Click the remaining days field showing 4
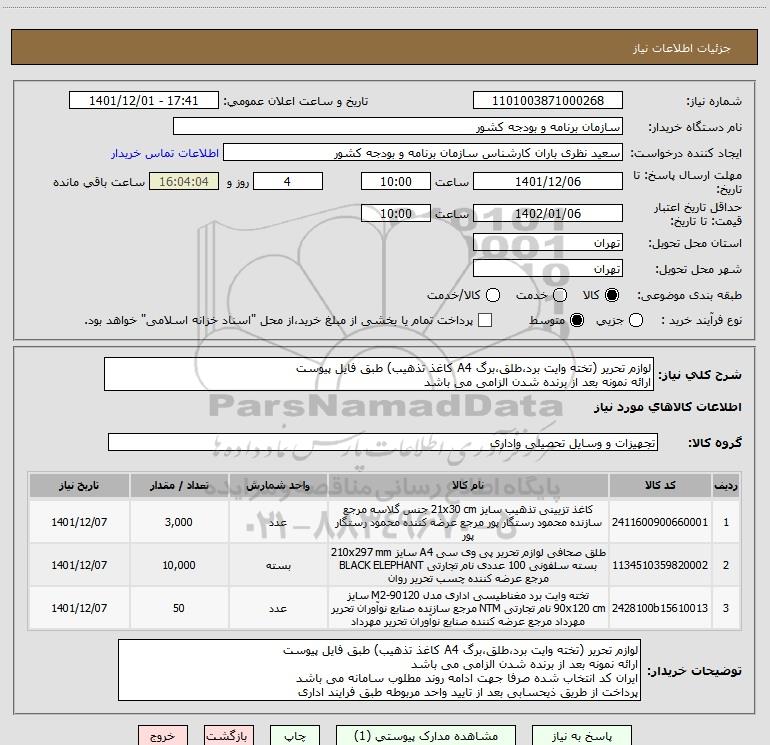770x745 pixels. 287,181
